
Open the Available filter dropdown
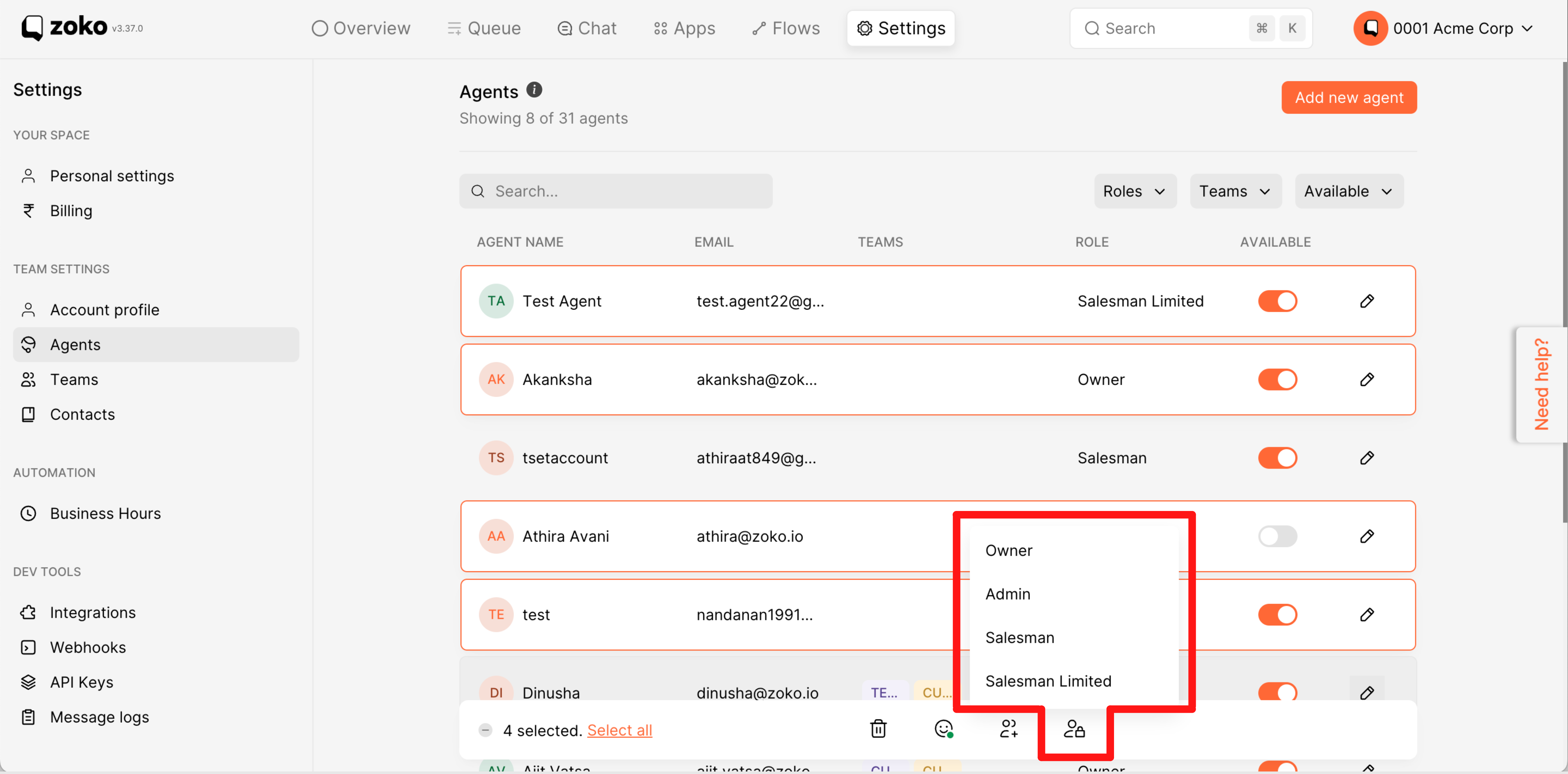1349,191
